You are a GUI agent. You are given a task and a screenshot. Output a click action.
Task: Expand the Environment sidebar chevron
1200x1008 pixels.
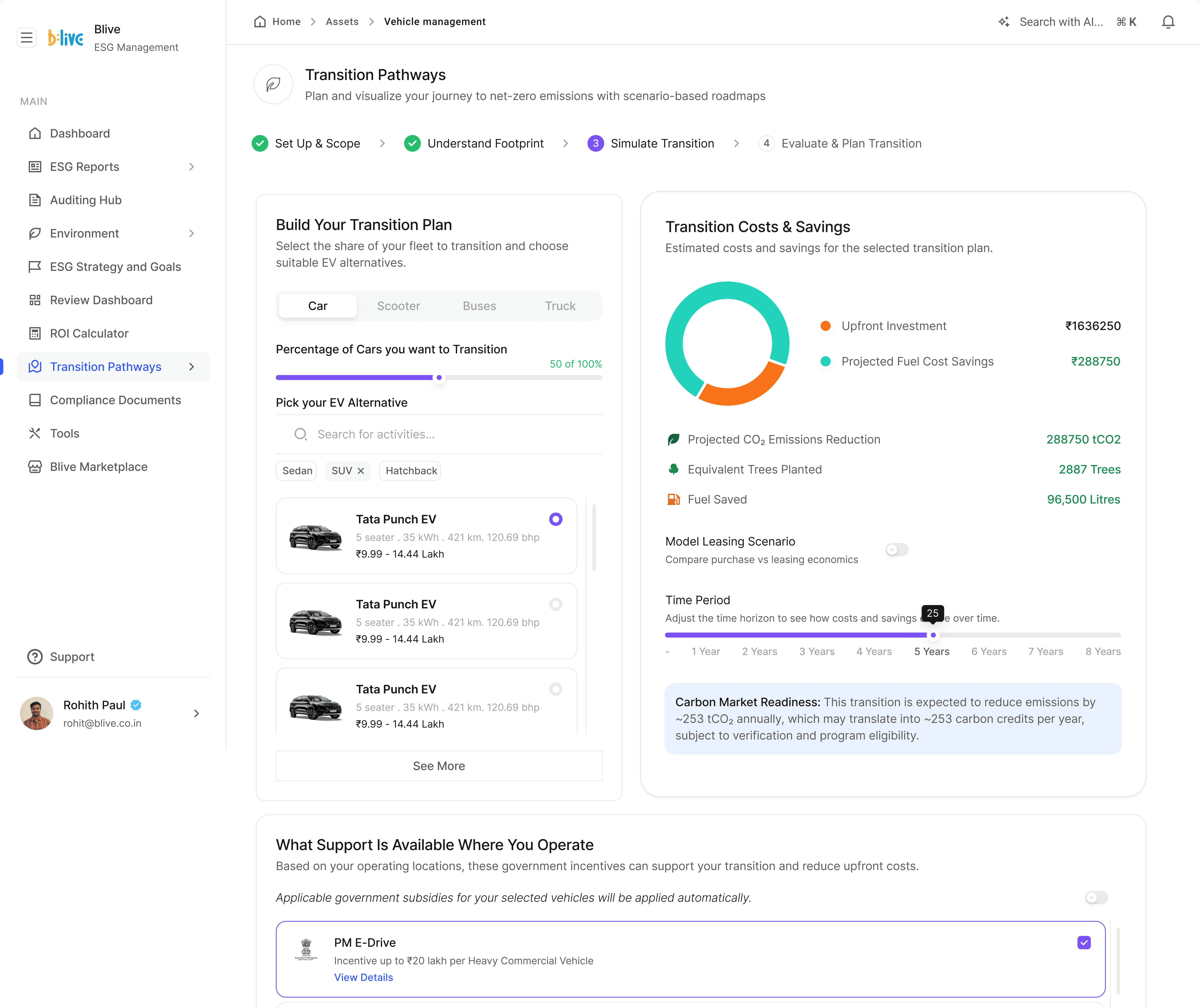(191, 233)
